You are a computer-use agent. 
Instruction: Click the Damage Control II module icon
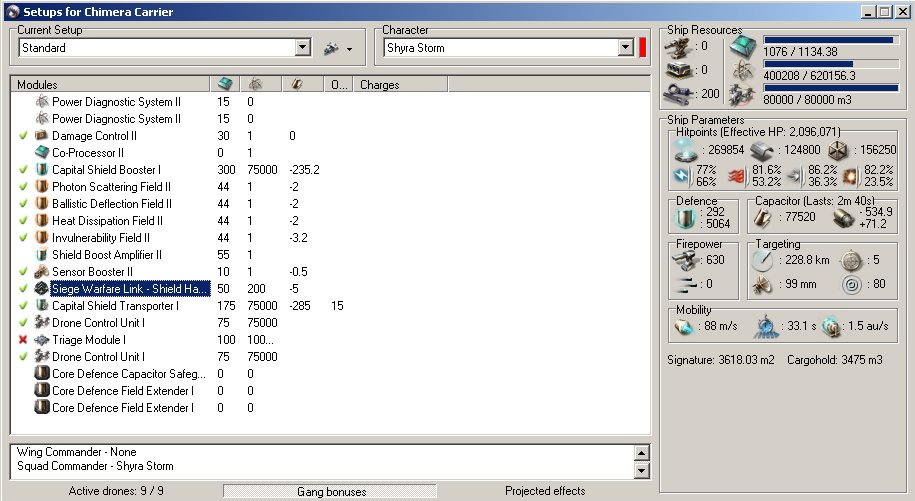coord(41,135)
